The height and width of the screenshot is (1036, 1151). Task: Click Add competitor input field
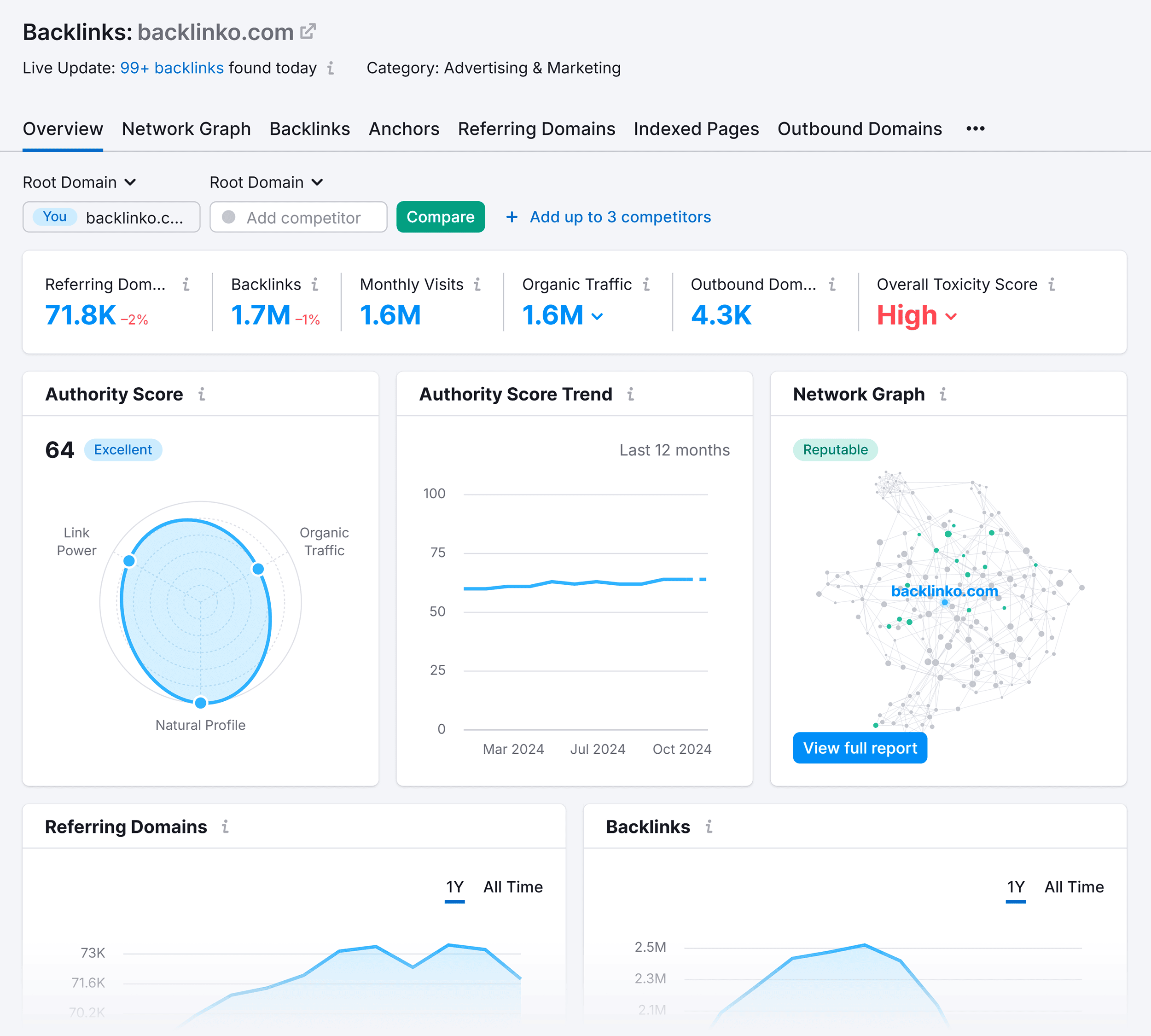298,217
